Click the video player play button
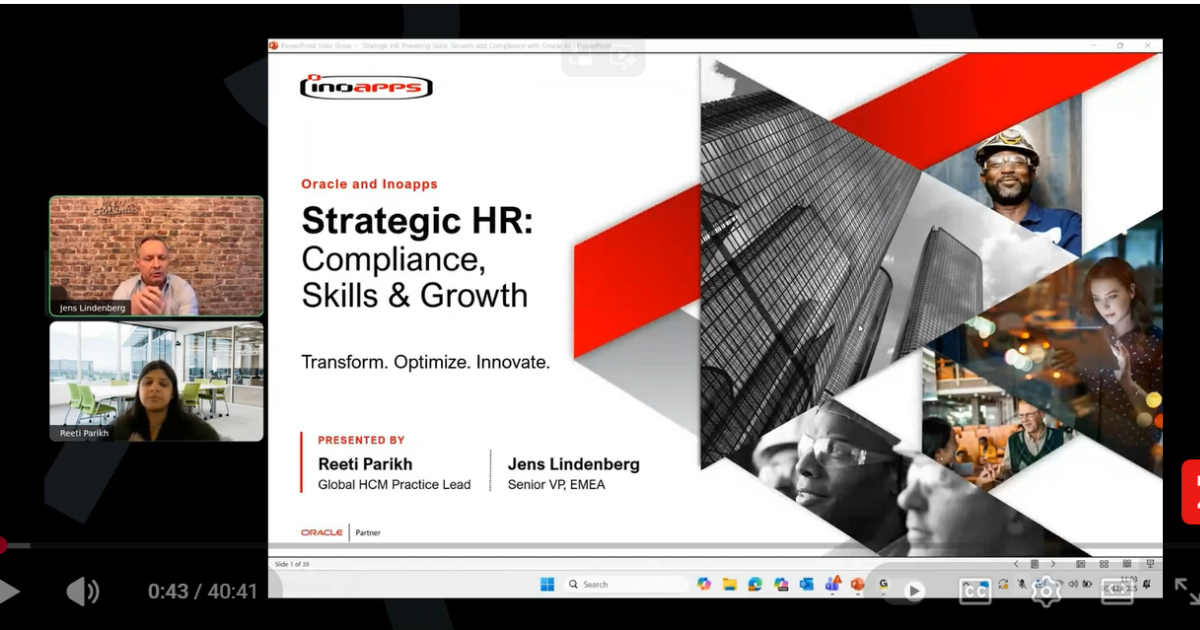The height and width of the screenshot is (630, 1200). (8, 591)
